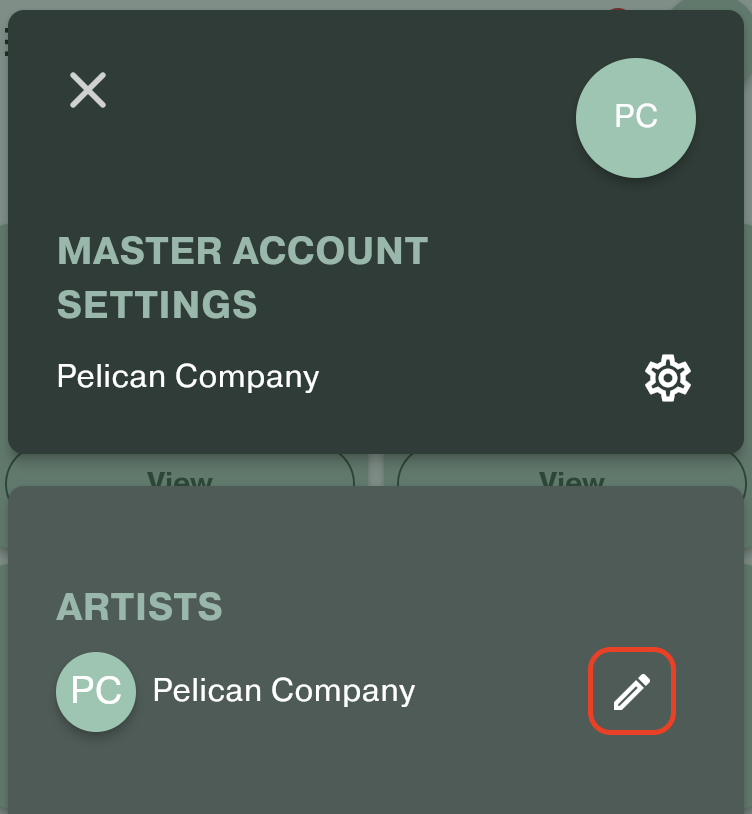Select Pelican Company under Artists

tap(283, 691)
